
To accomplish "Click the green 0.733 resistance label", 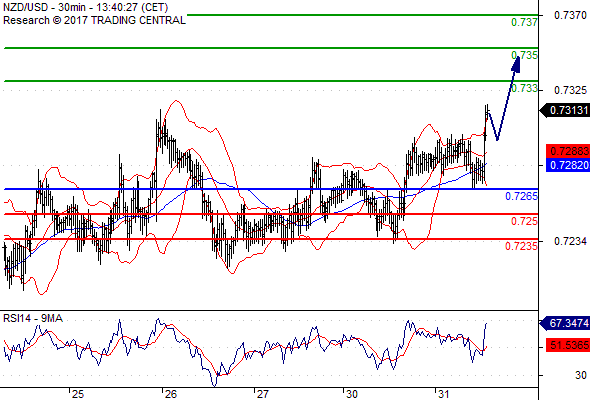I will [524, 88].
